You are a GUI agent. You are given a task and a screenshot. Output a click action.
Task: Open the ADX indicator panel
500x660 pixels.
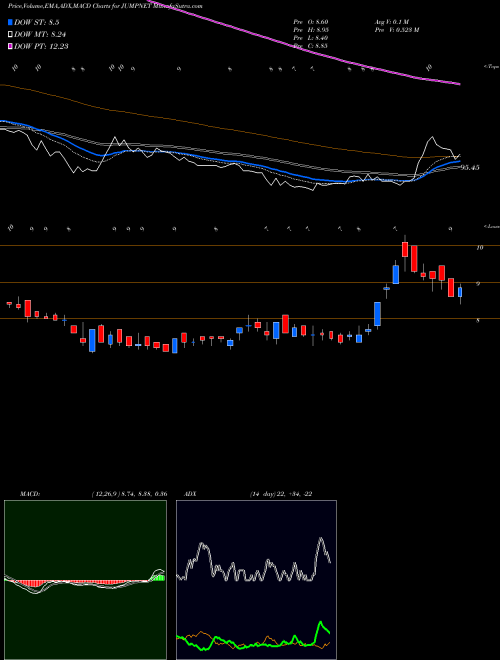tap(256, 580)
